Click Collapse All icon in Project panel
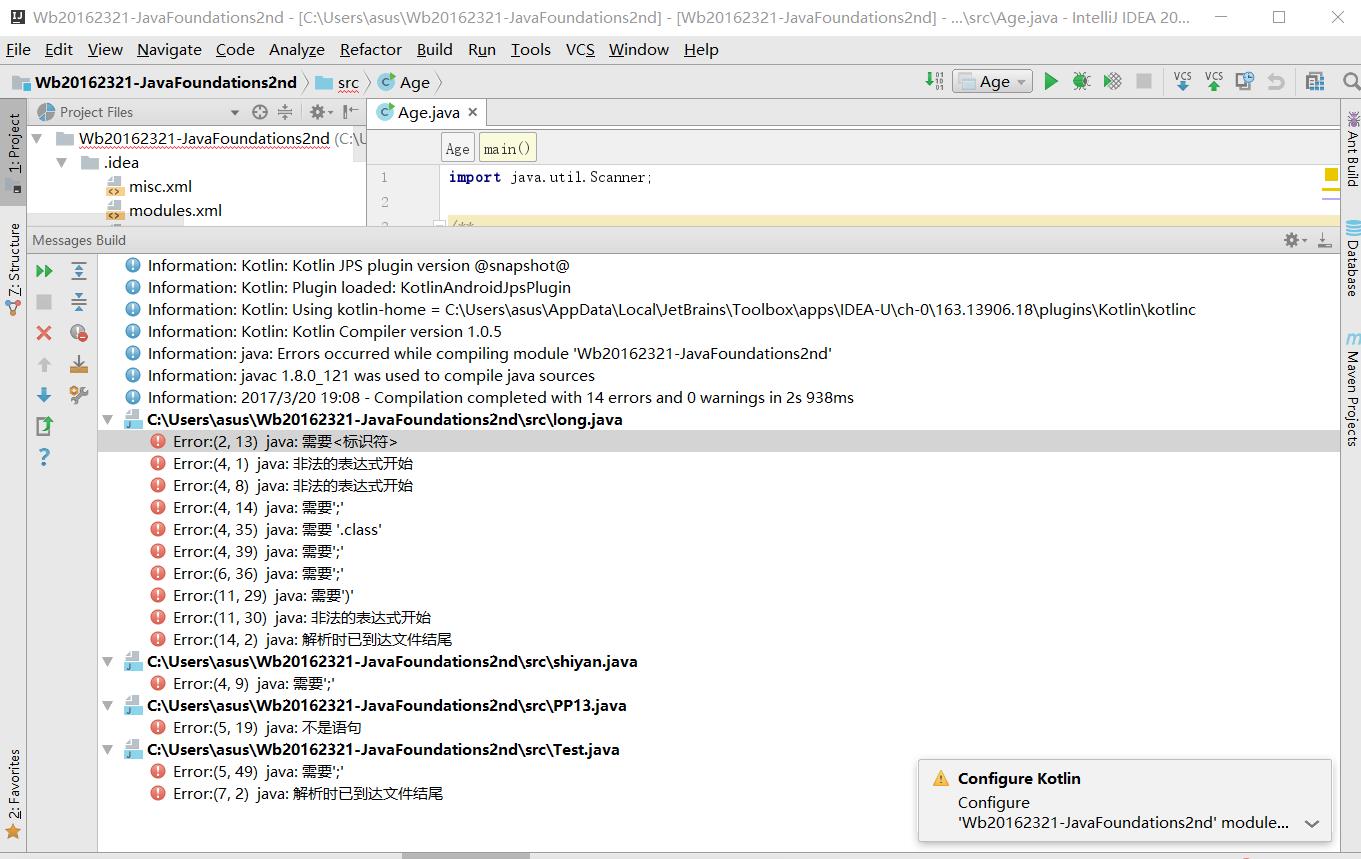This screenshot has width=1361, height=859. coord(285,112)
